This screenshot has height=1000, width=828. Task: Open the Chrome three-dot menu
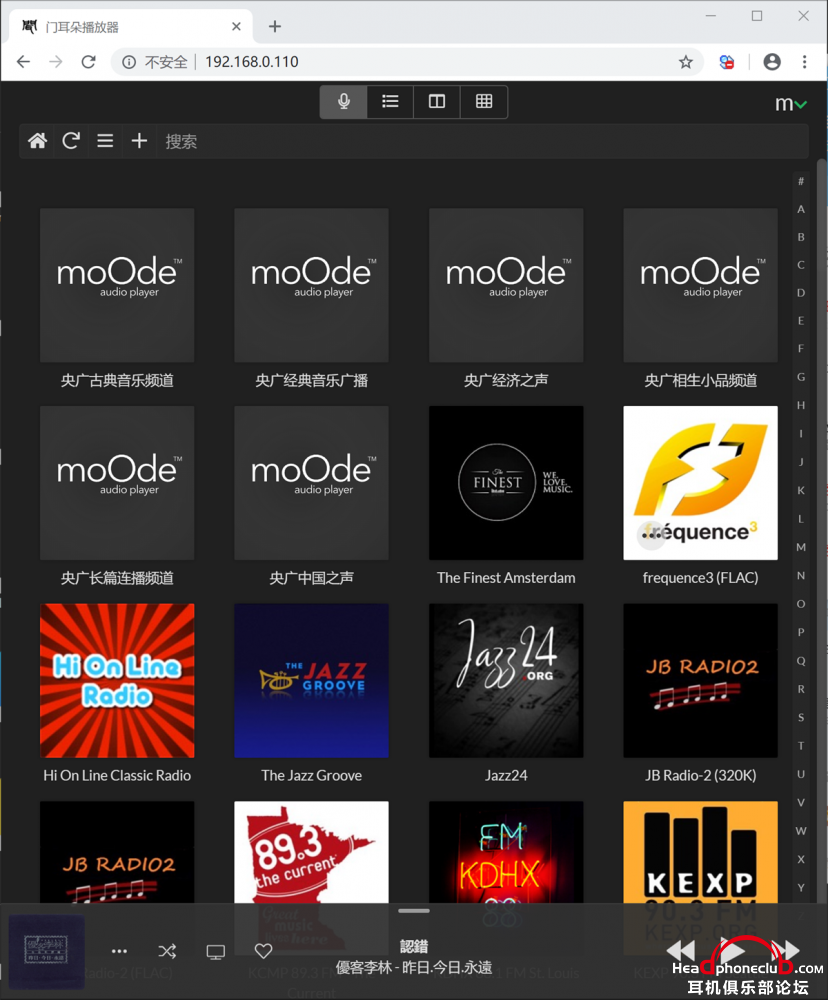coord(804,62)
